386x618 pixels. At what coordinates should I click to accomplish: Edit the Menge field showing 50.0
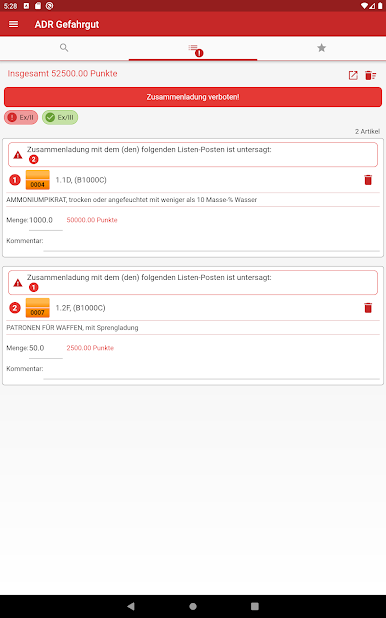pyautogui.click(x=45, y=349)
